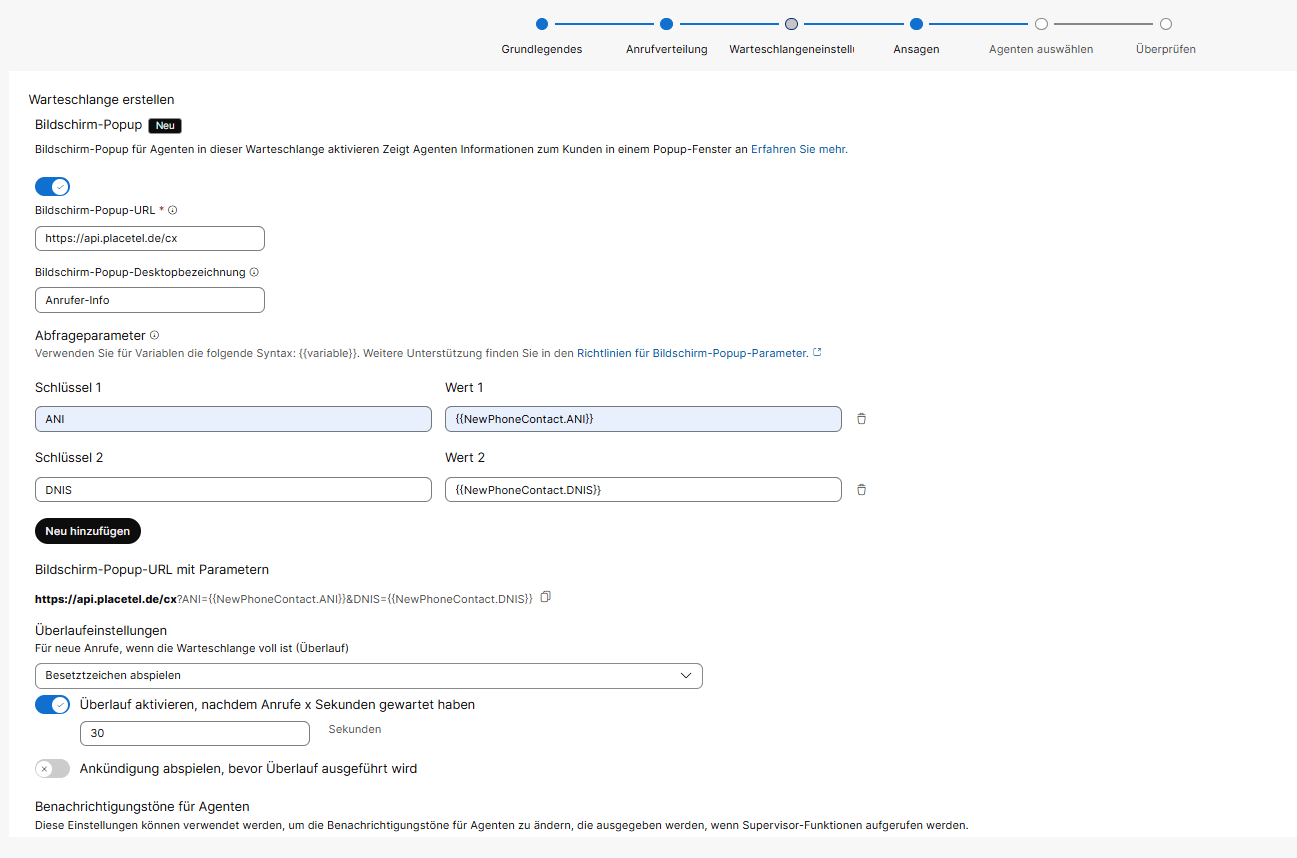Focus the Bildschirm-Popup-URL text field
1297x858 pixels.
pos(150,238)
